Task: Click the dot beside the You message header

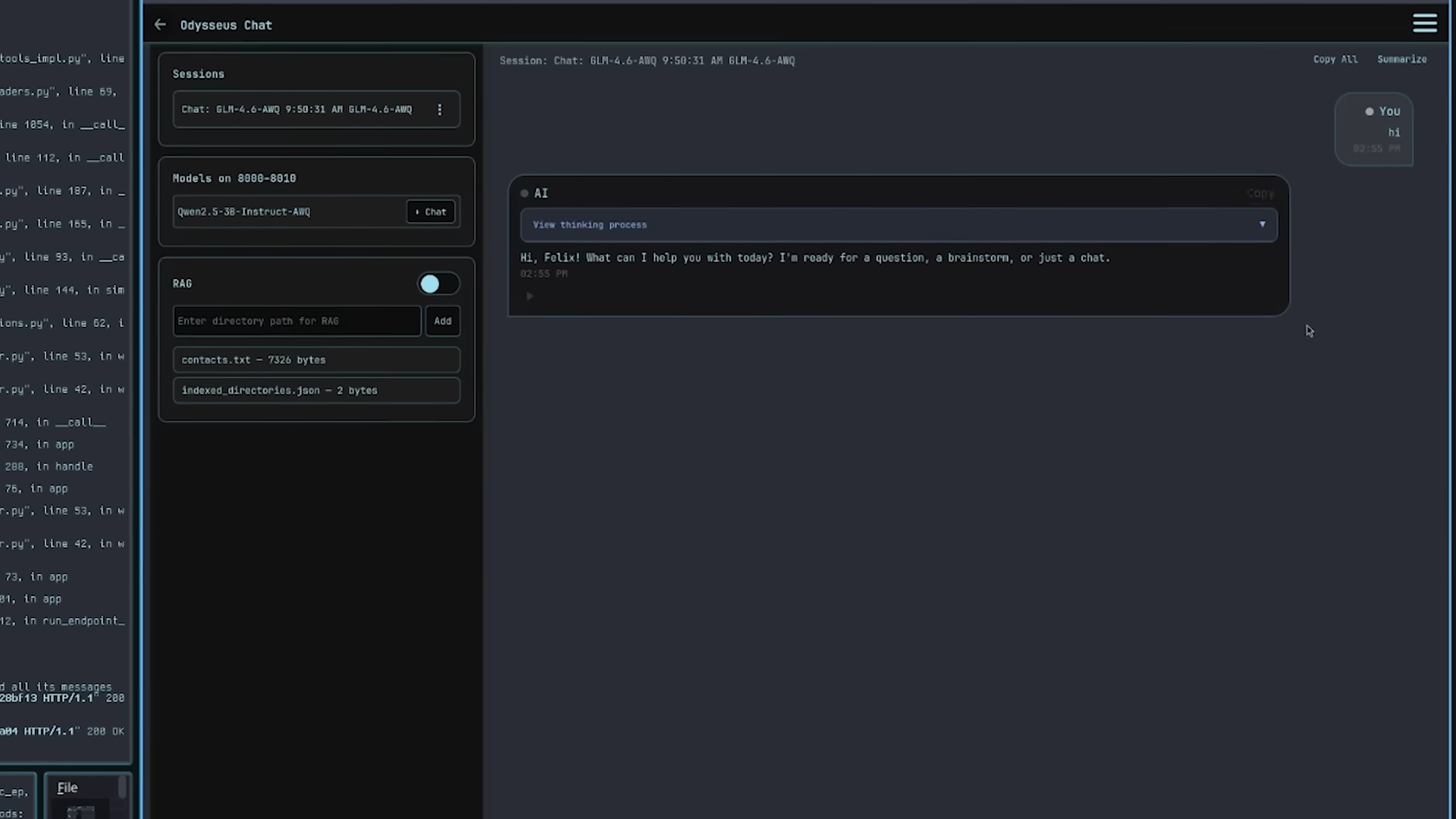Action: [1369, 111]
